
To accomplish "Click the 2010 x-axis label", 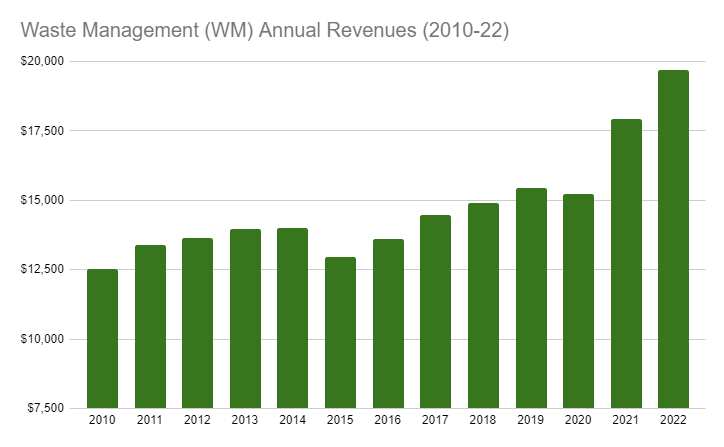I will click(102, 420).
